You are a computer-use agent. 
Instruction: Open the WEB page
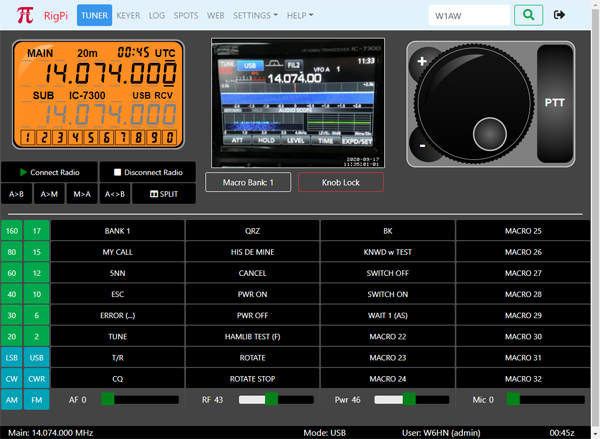click(215, 15)
